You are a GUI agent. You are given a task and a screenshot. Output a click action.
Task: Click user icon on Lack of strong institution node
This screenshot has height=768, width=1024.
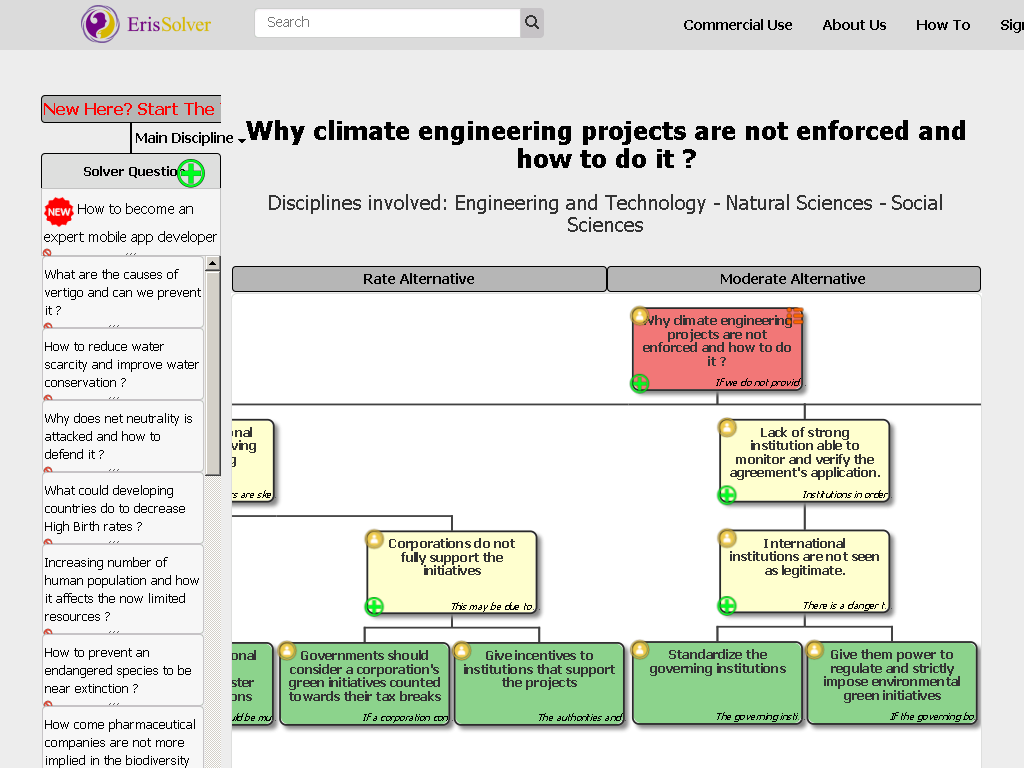727,428
